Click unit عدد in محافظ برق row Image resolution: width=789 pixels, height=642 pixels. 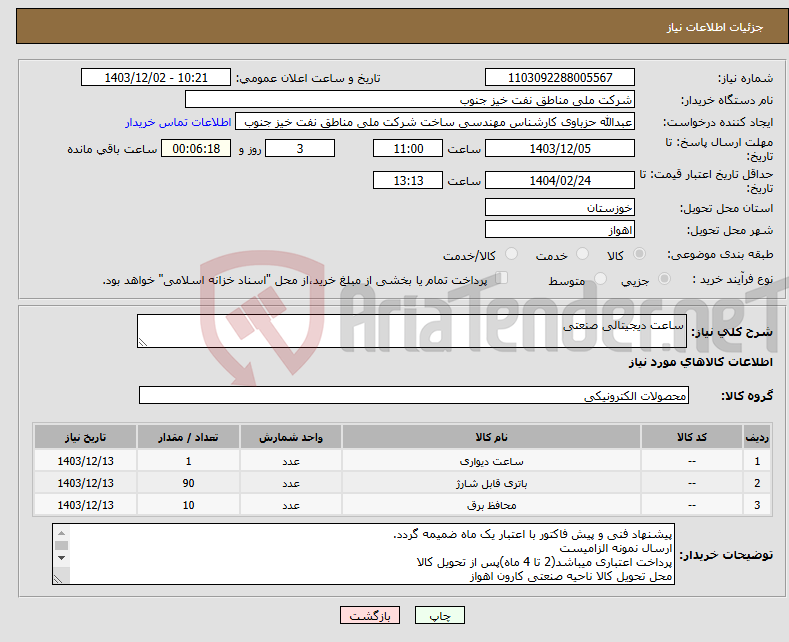click(291, 505)
